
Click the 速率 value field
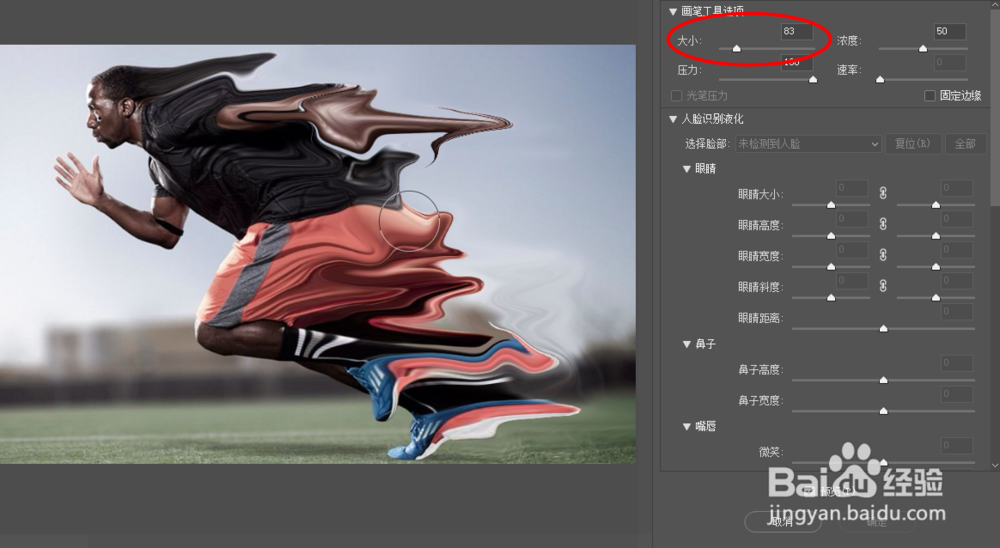pyautogui.click(x=950, y=62)
